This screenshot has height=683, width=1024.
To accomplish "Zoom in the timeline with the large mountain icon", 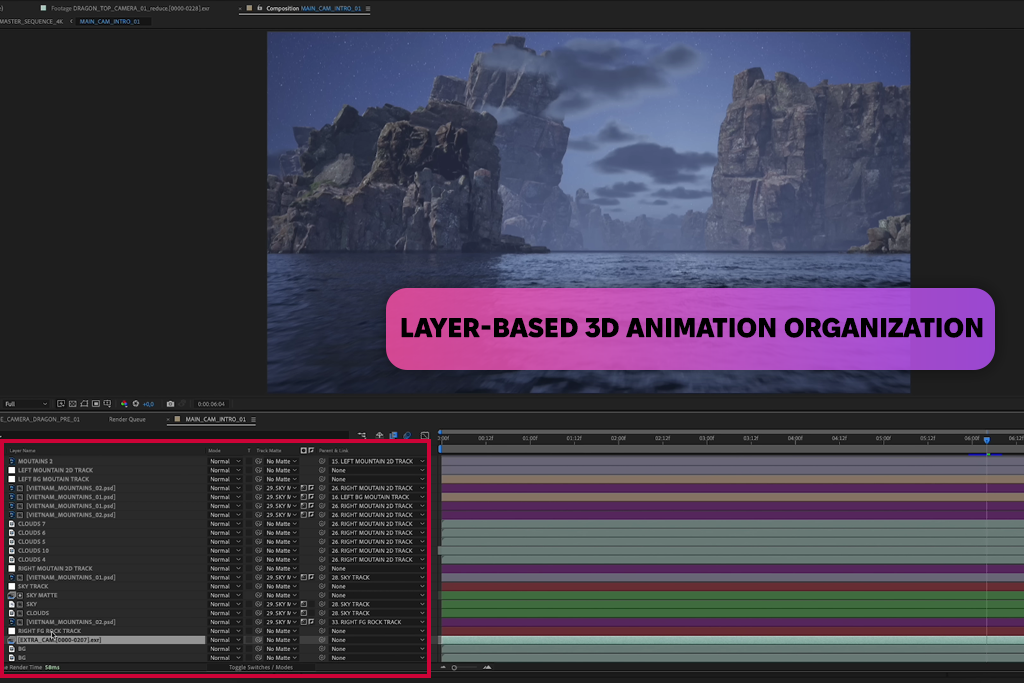I will (x=487, y=667).
